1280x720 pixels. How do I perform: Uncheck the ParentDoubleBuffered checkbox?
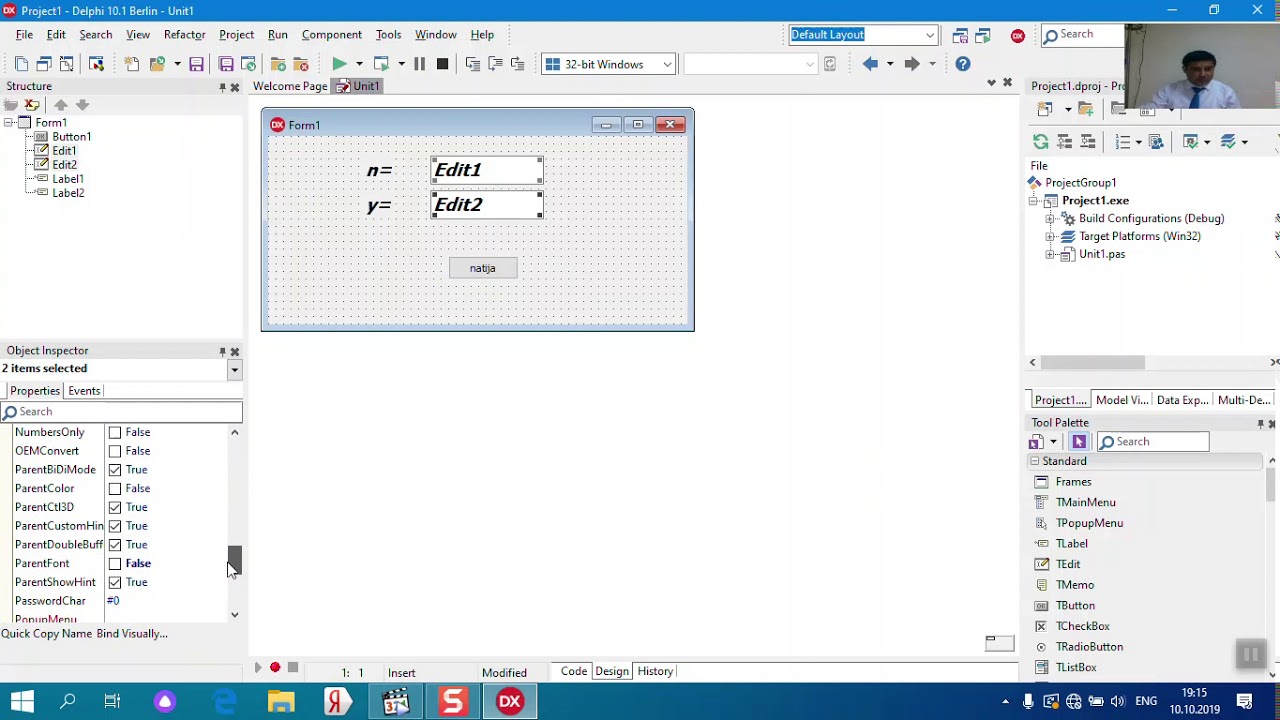[115, 545]
